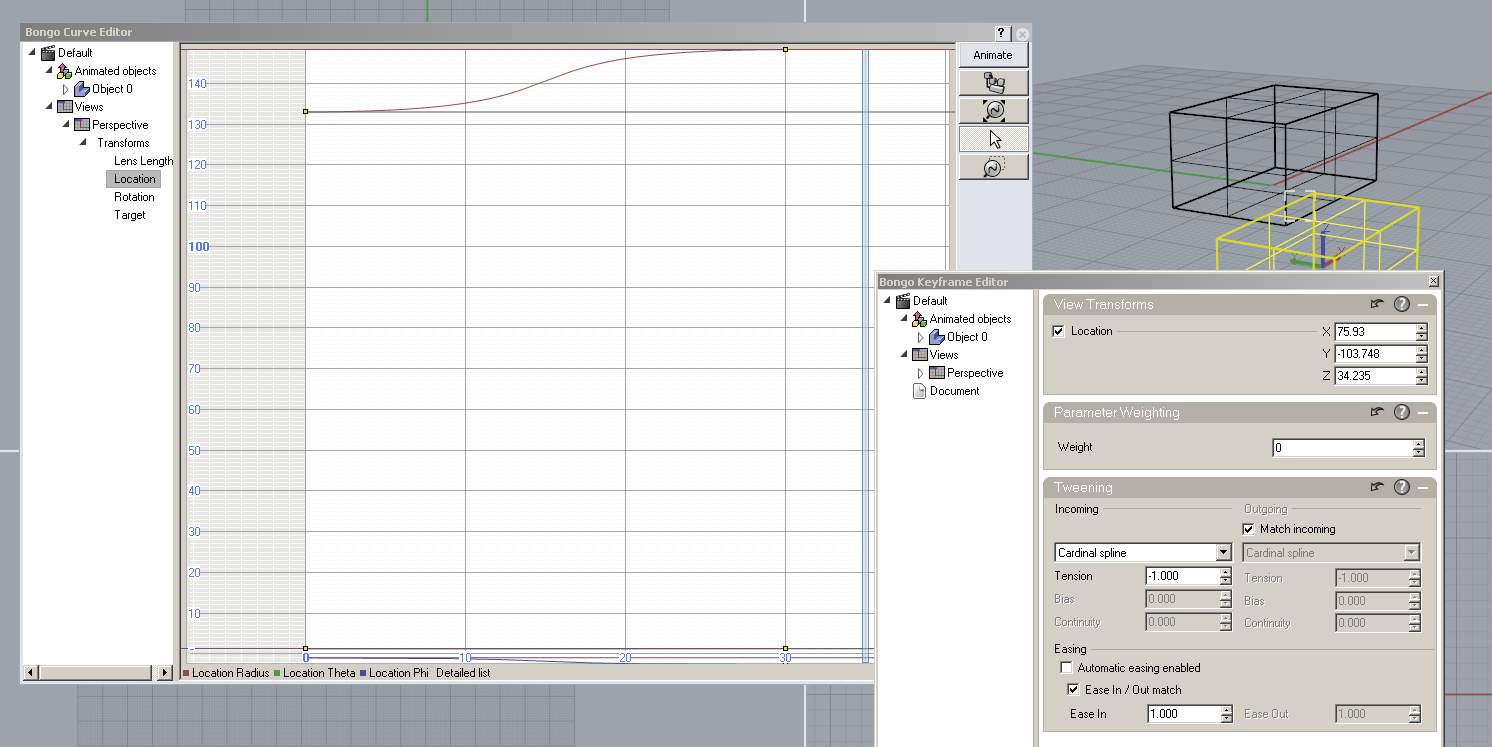Collapse Animated objects in Curve Editor tree
The width and height of the screenshot is (1492, 747).
pyautogui.click(x=48, y=71)
